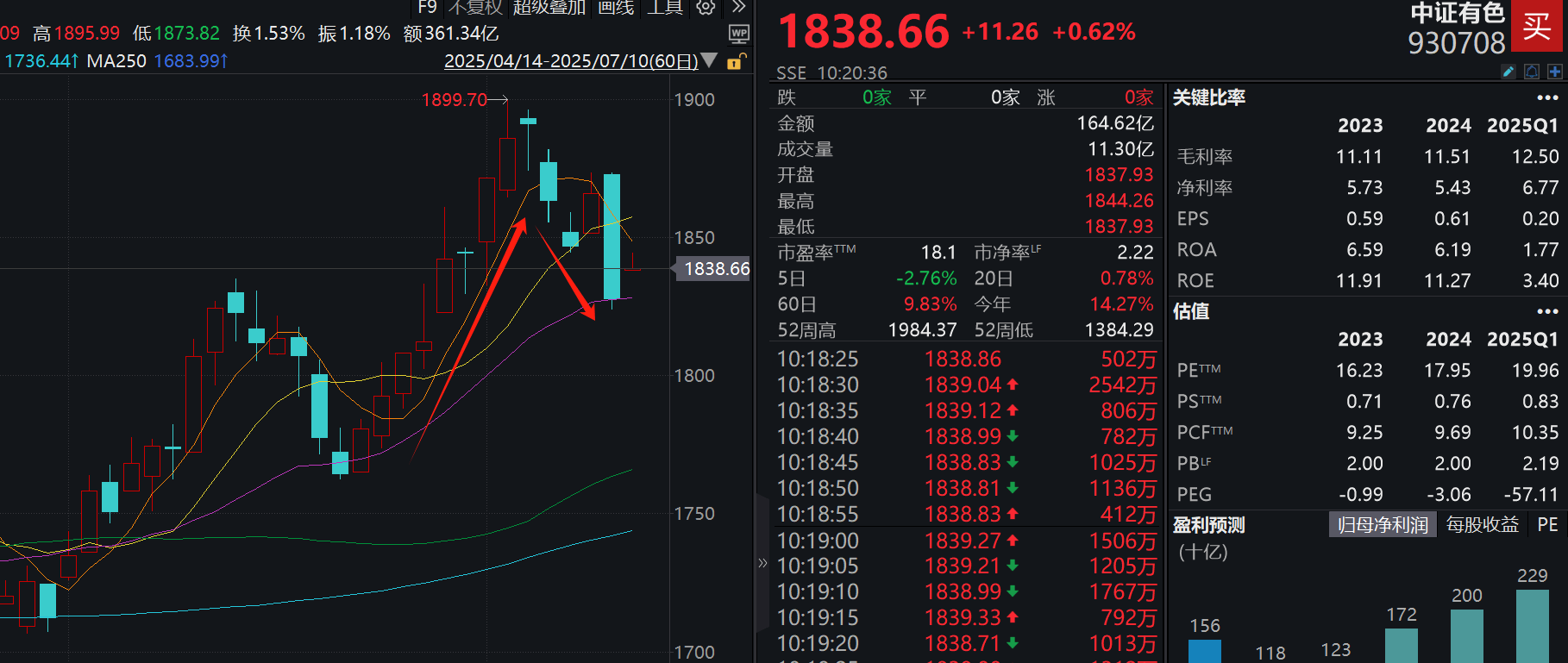Image resolution: width=1568 pixels, height=663 pixels.
Task: Click the 市盈率TTM label
Action: 817,253
